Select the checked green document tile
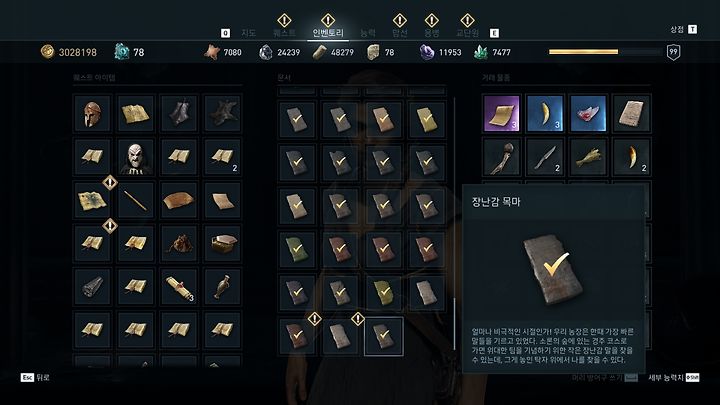 click(297, 248)
